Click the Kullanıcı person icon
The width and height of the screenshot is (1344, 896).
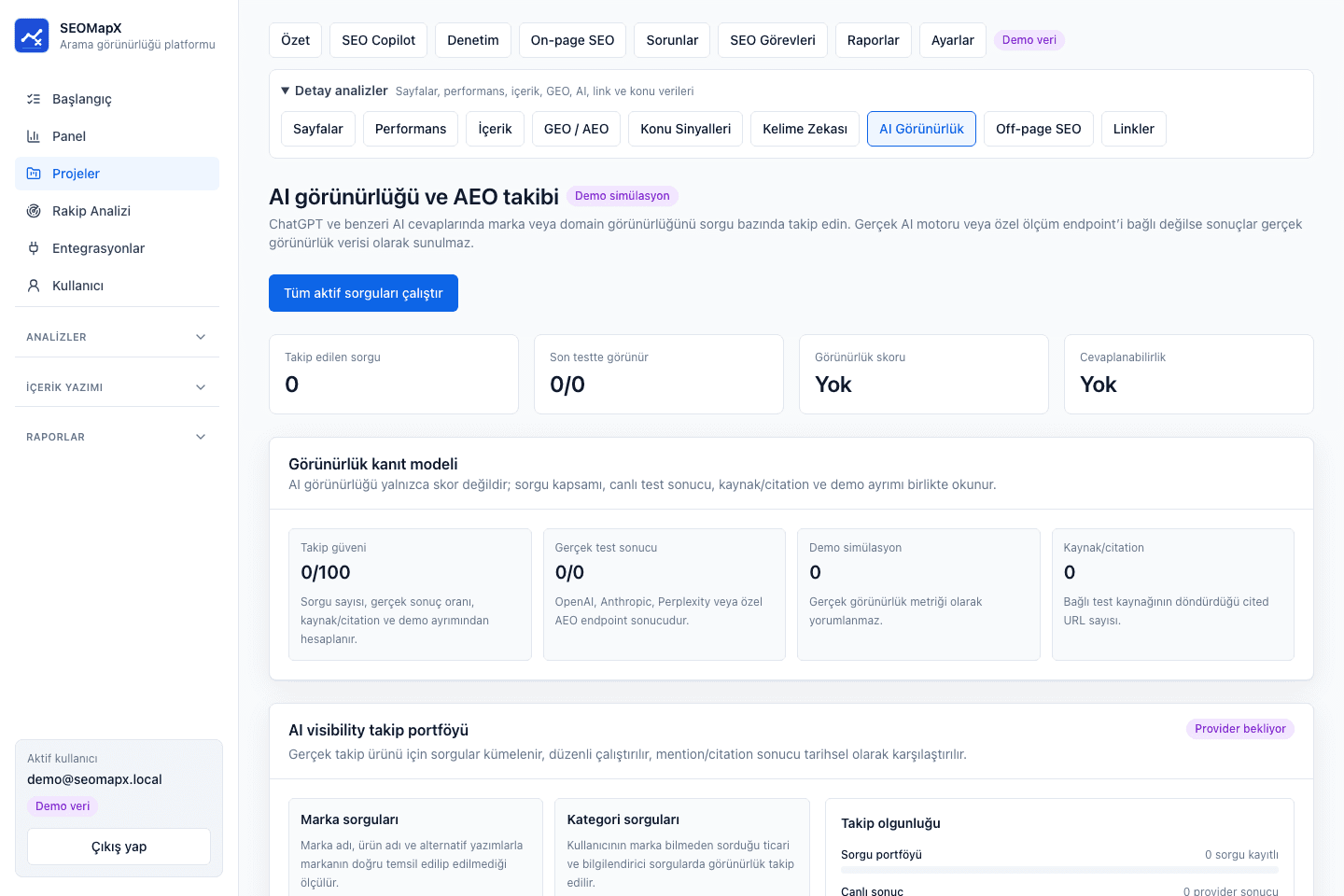click(x=34, y=286)
